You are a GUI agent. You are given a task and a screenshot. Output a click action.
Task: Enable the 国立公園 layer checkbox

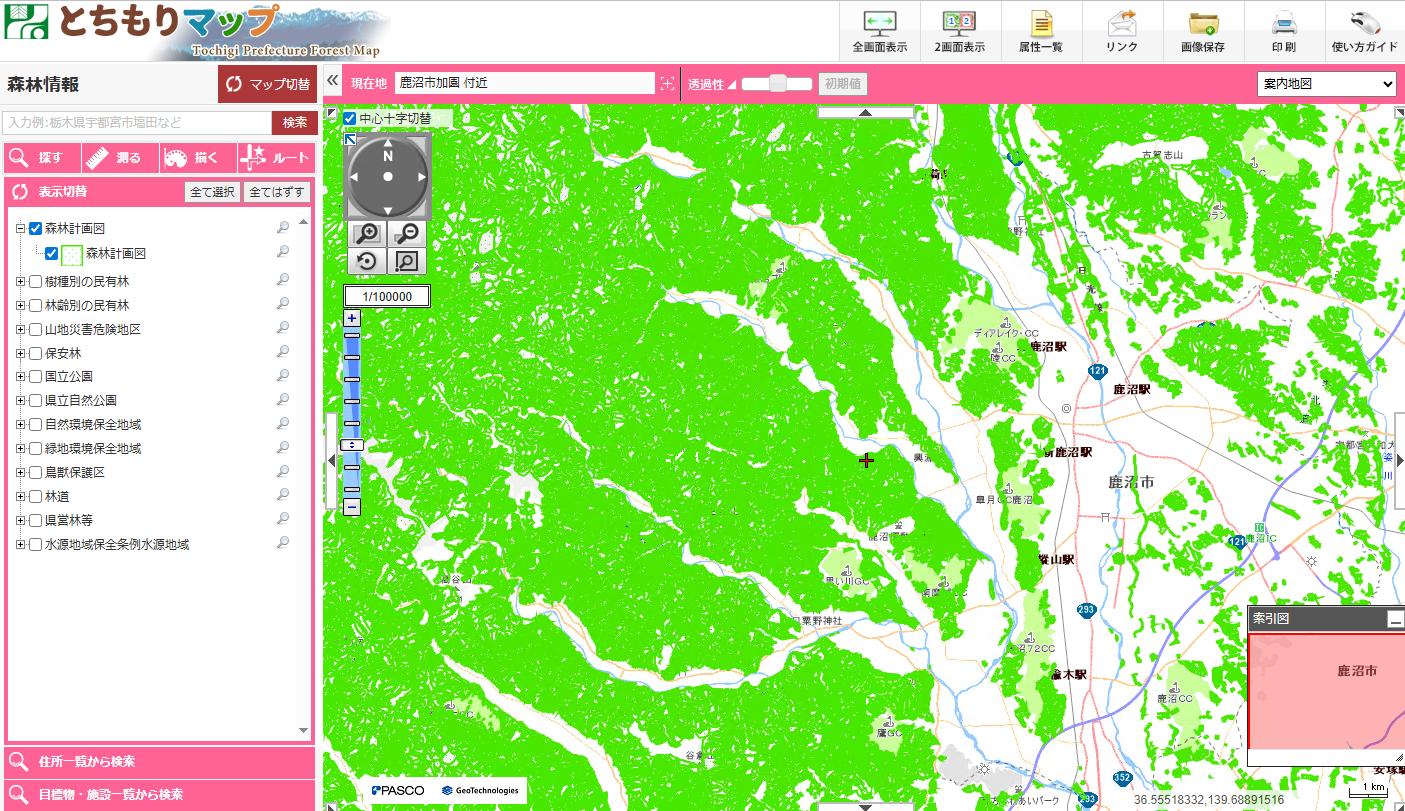(36, 377)
